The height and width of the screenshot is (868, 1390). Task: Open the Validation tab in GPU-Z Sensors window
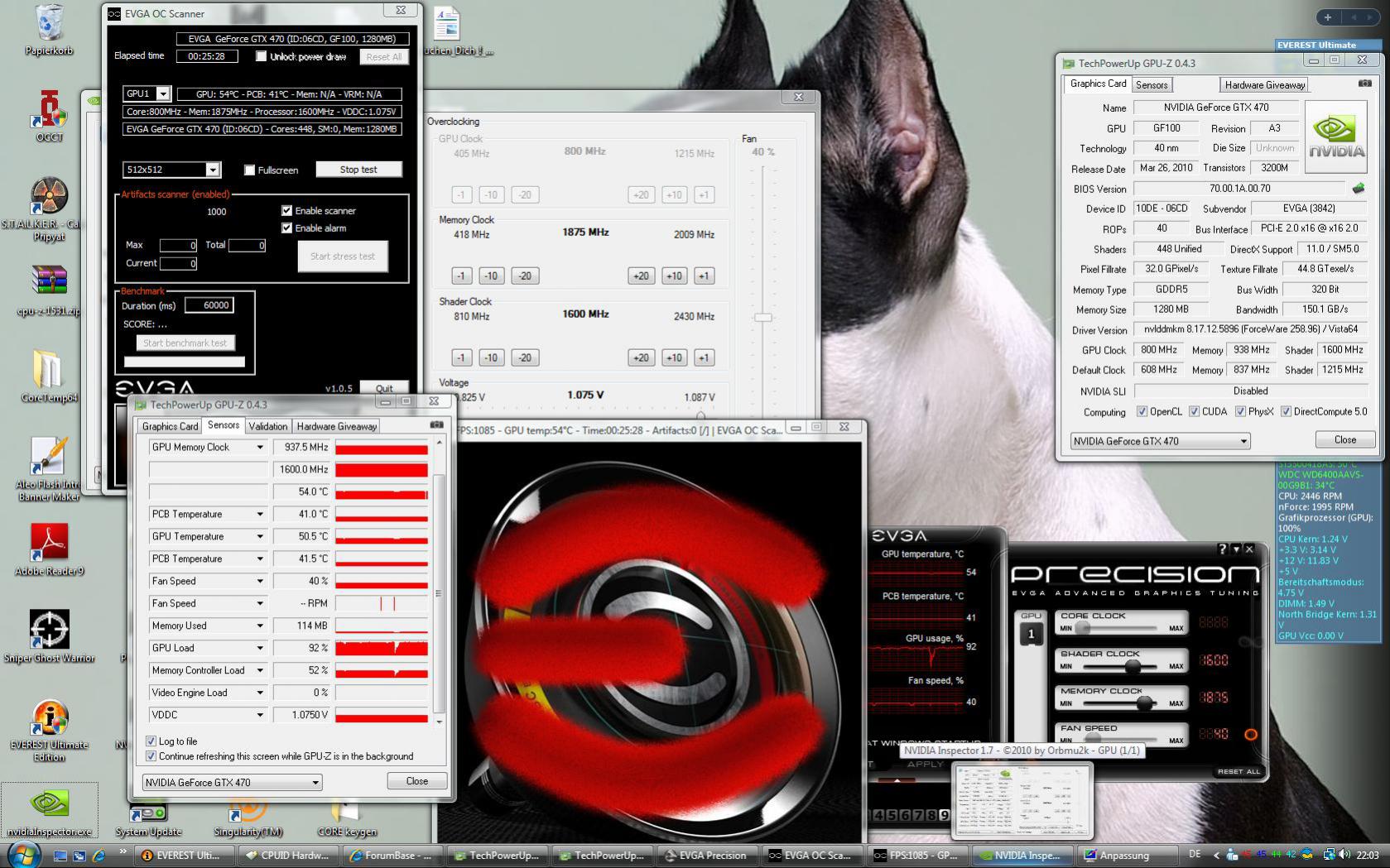tap(267, 426)
